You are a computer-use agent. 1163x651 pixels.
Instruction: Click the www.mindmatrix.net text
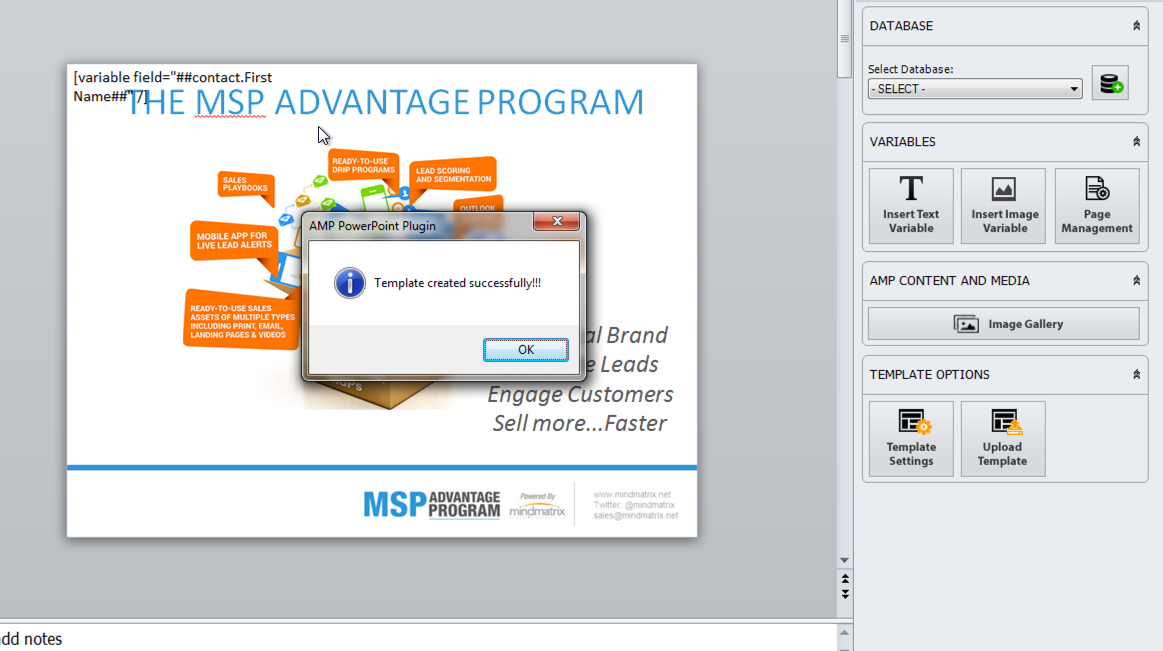click(632, 495)
